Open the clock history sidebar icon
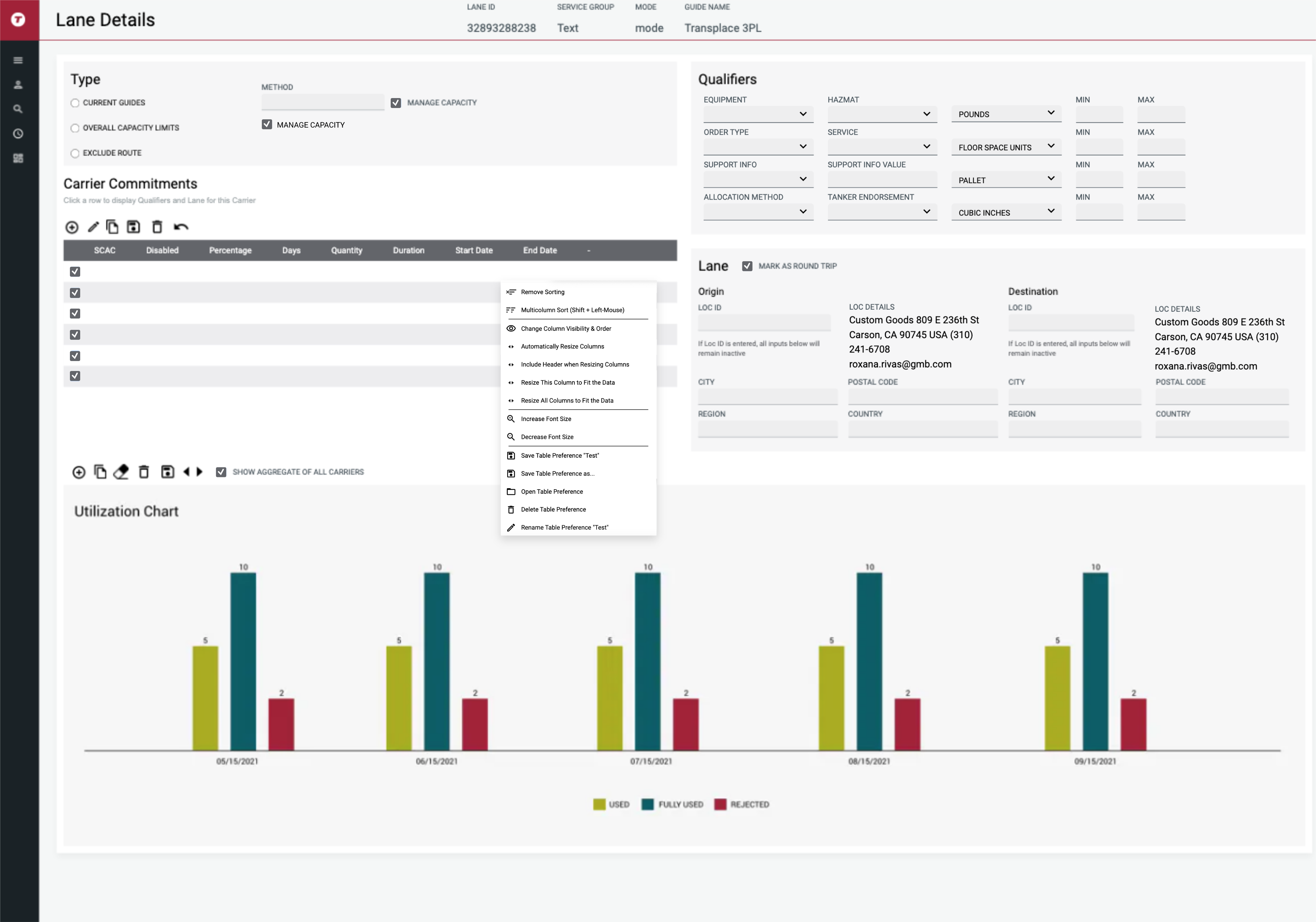The width and height of the screenshot is (1316, 922). pyautogui.click(x=19, y=134)
